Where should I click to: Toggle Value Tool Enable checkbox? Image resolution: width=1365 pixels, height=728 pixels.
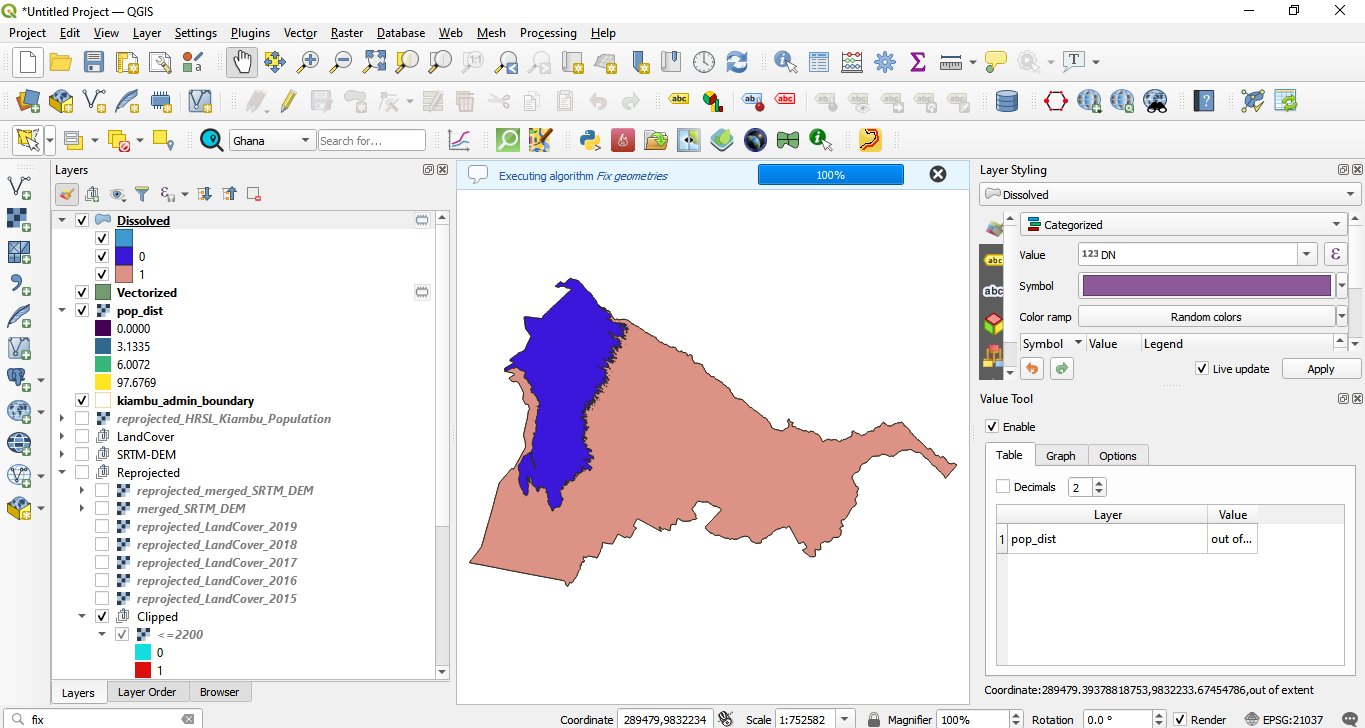[x=992, y=427]
